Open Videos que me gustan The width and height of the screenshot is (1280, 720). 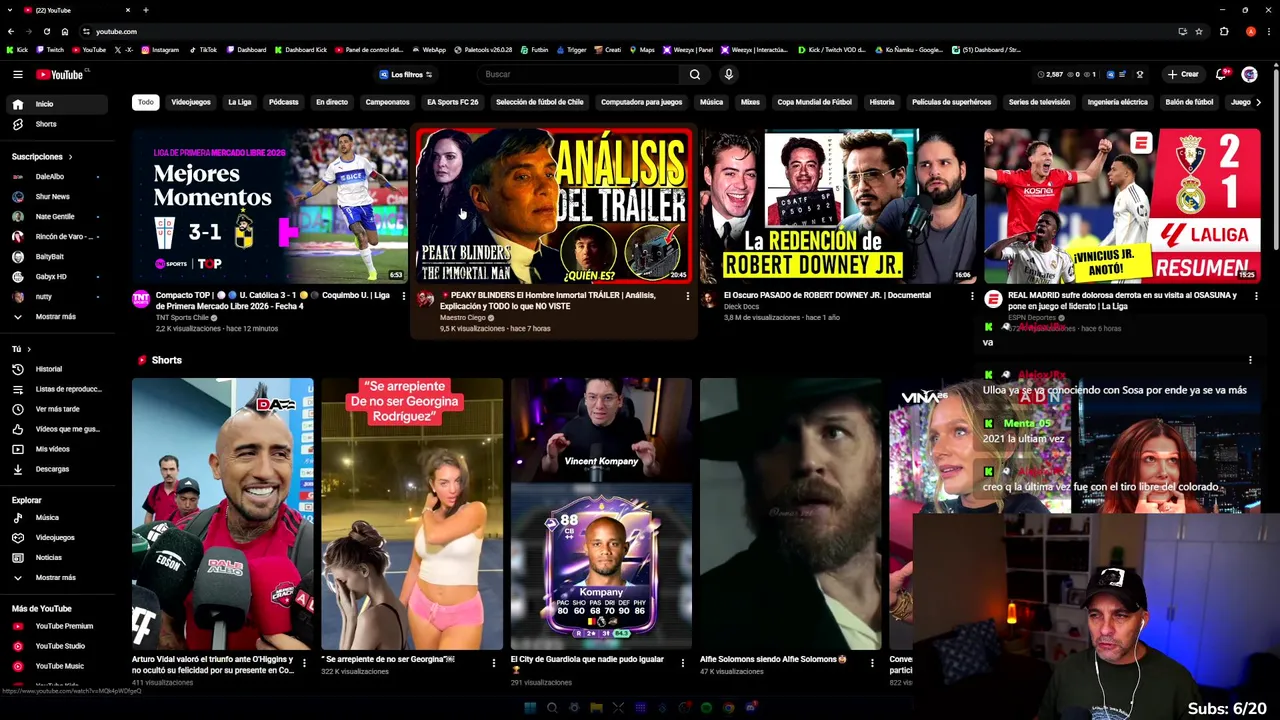(58, 429)
